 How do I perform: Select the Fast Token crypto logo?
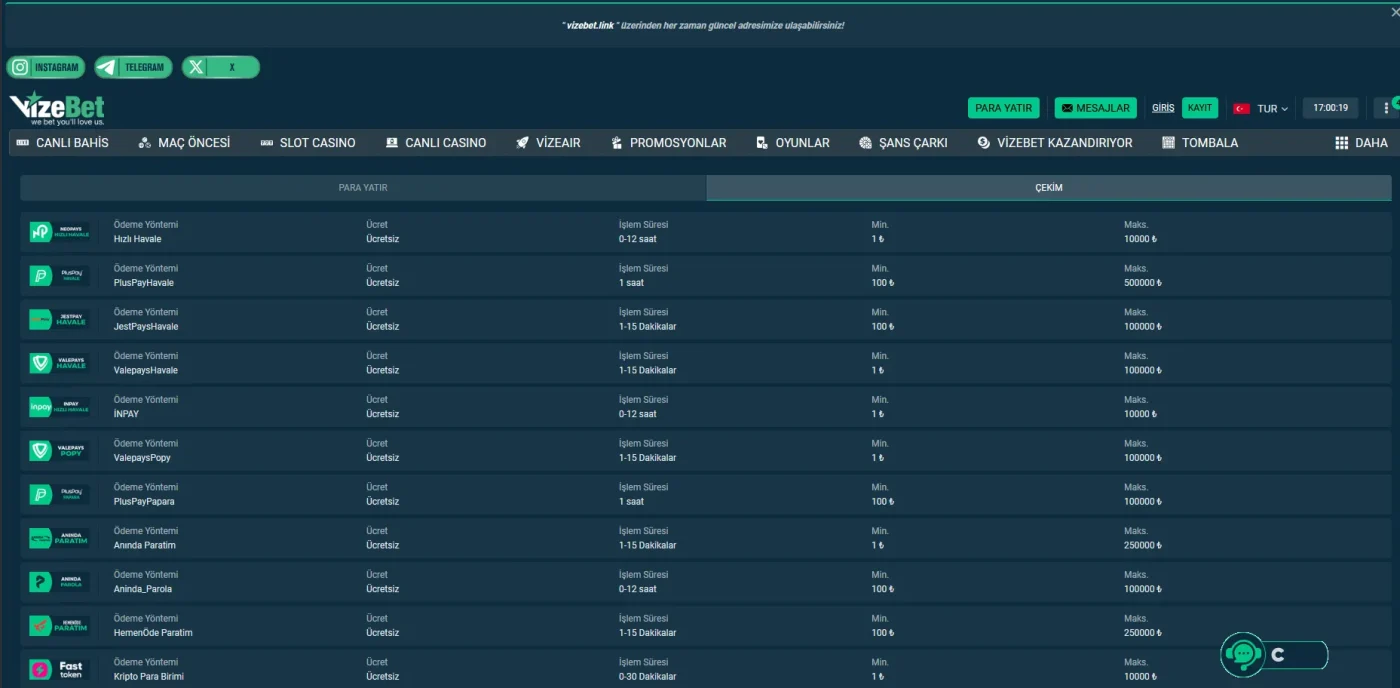click(x=59, y=670)
